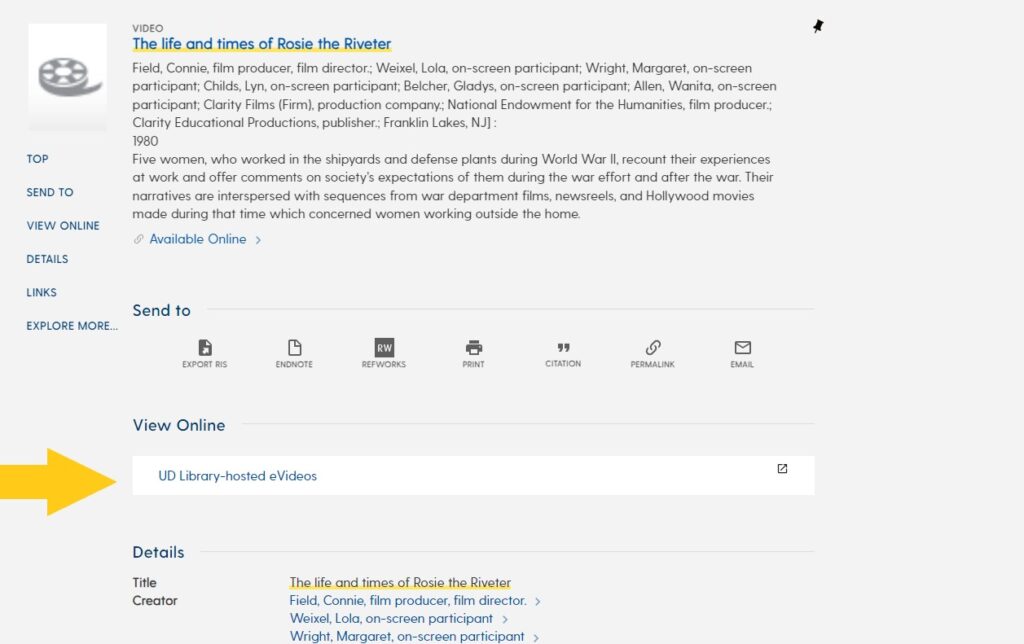Viewport: 1024px width, 644px height.
Task: Go to Links in the side navigation
Action: pos(41,292)
